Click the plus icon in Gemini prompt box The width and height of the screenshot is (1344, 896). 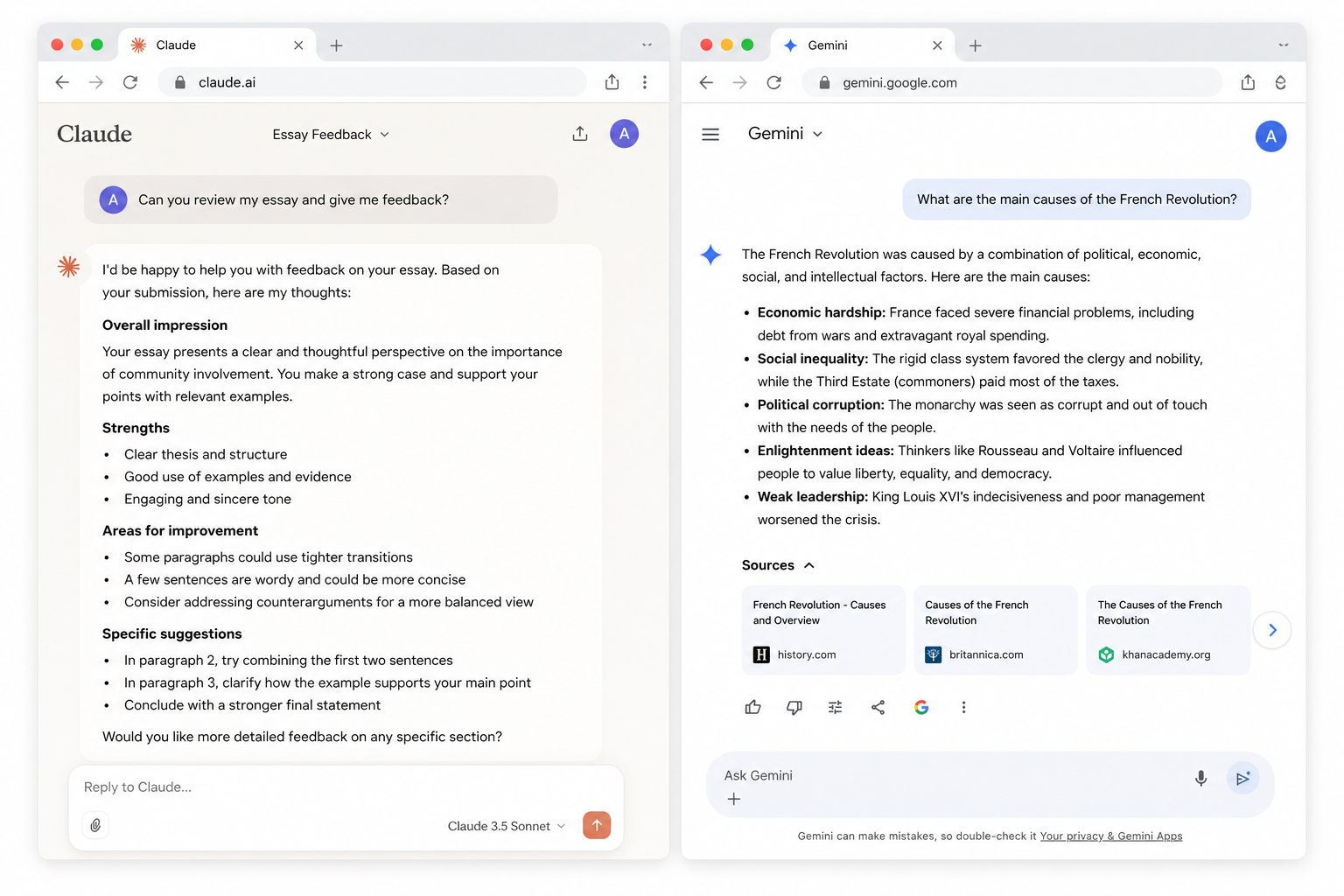(734, 799)
